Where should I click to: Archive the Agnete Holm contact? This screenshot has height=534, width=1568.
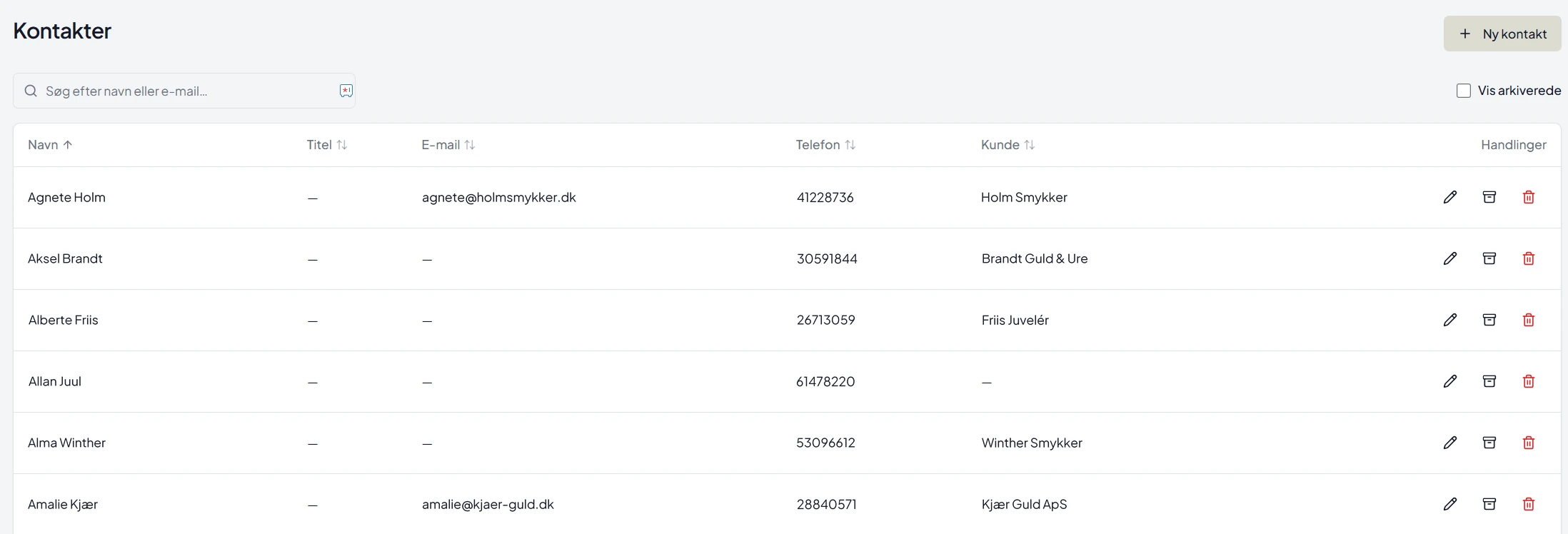coord(1489,197)
